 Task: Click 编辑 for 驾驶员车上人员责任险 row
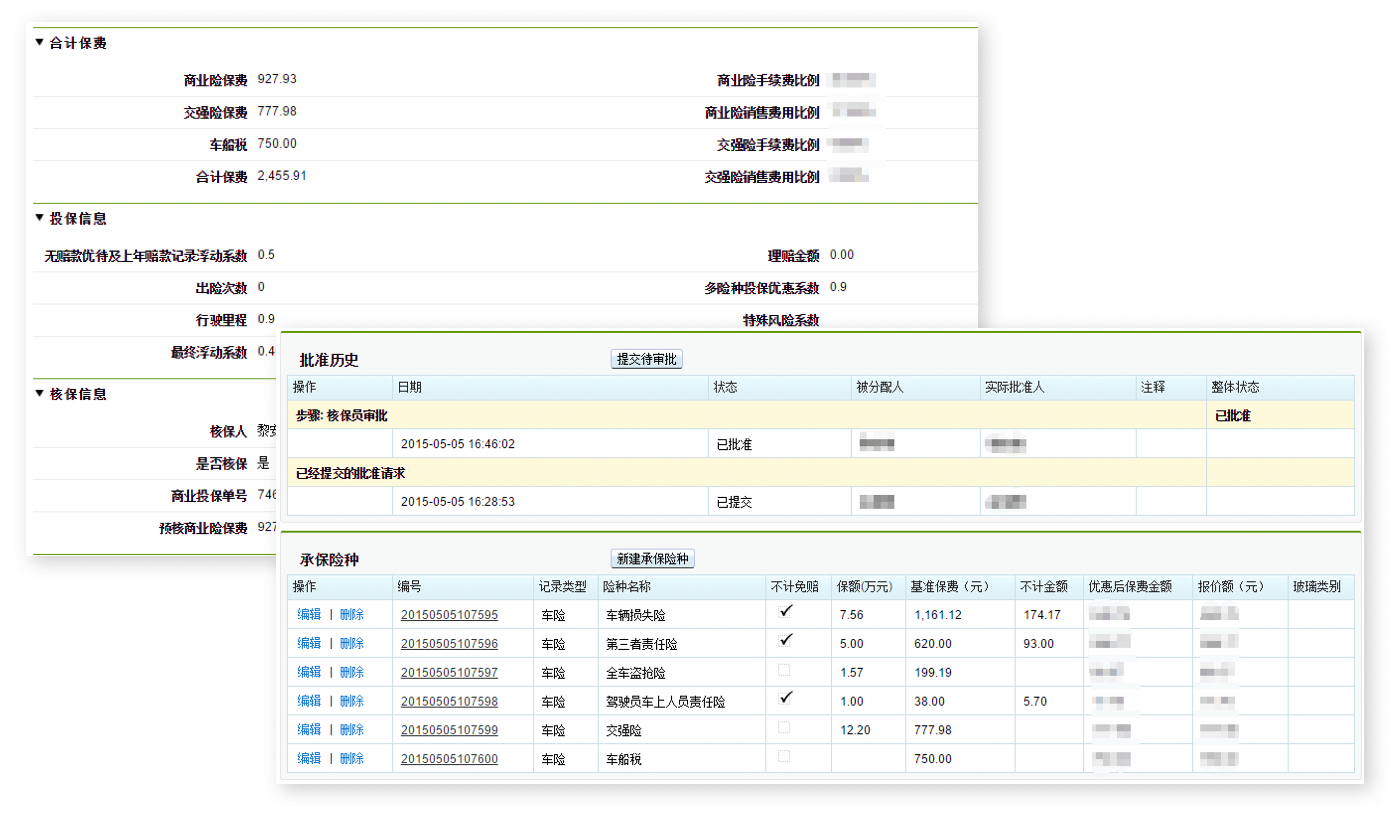(309, 701)
